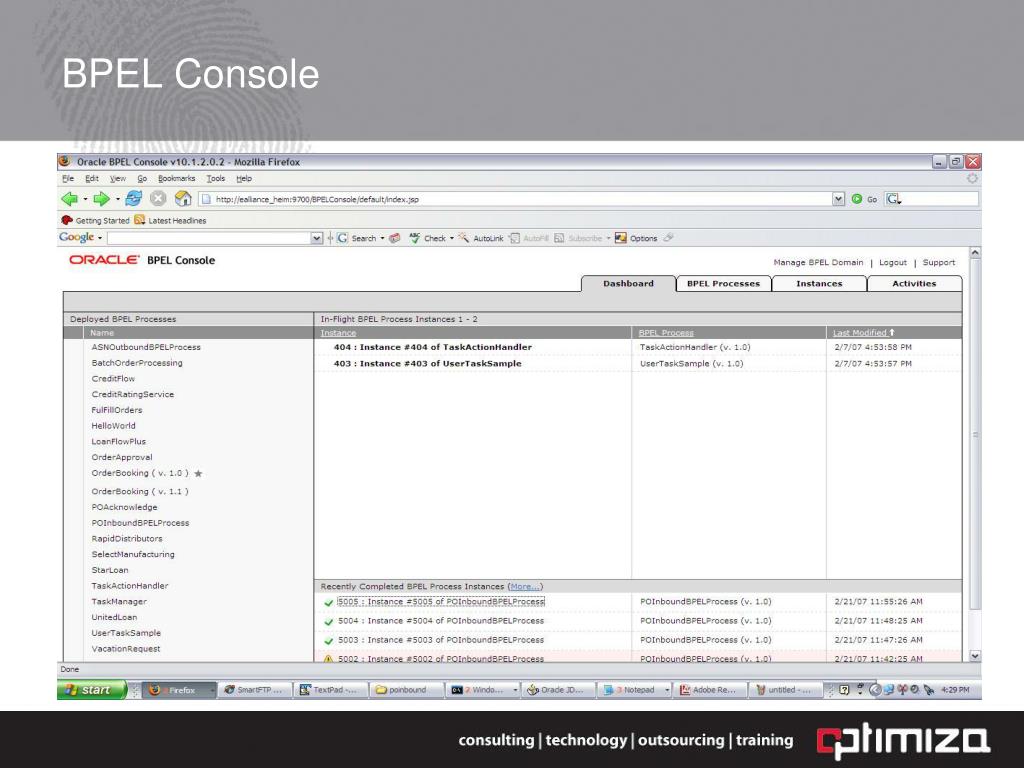Screen dimensions: 1024x768
Task: Sort by the BPEL Process column header
Action: point(666,333)
